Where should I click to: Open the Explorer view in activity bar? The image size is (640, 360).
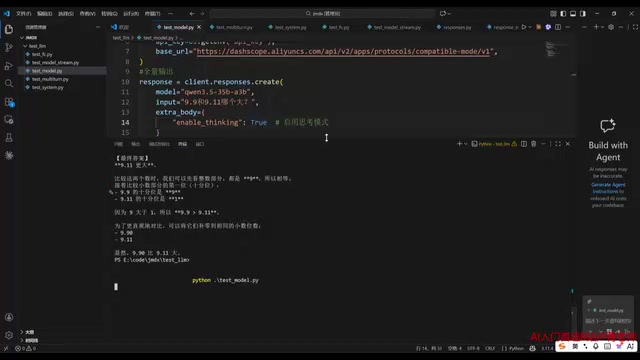coord(9,29)
